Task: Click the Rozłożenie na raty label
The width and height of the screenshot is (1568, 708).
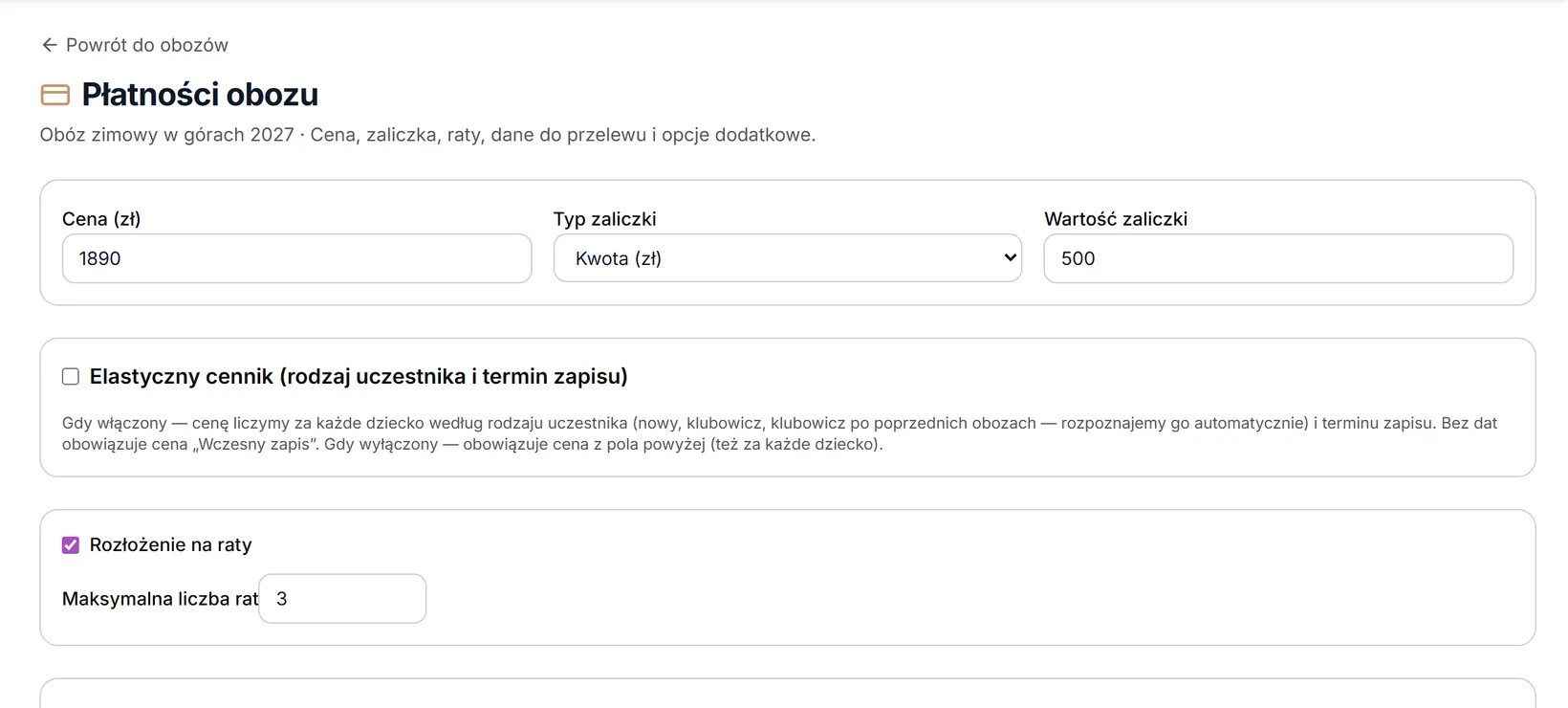Action: point(171,545)
